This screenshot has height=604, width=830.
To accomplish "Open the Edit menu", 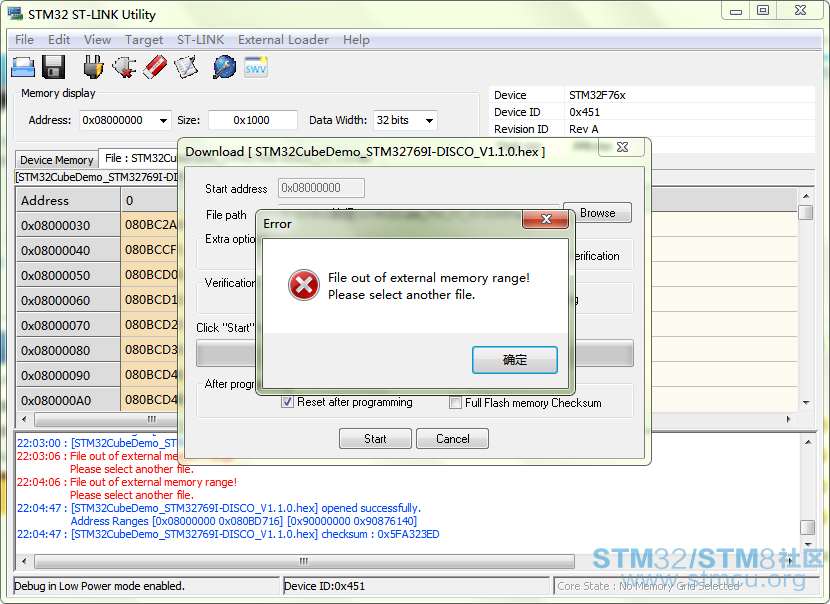I will click(x=59, y=40).
